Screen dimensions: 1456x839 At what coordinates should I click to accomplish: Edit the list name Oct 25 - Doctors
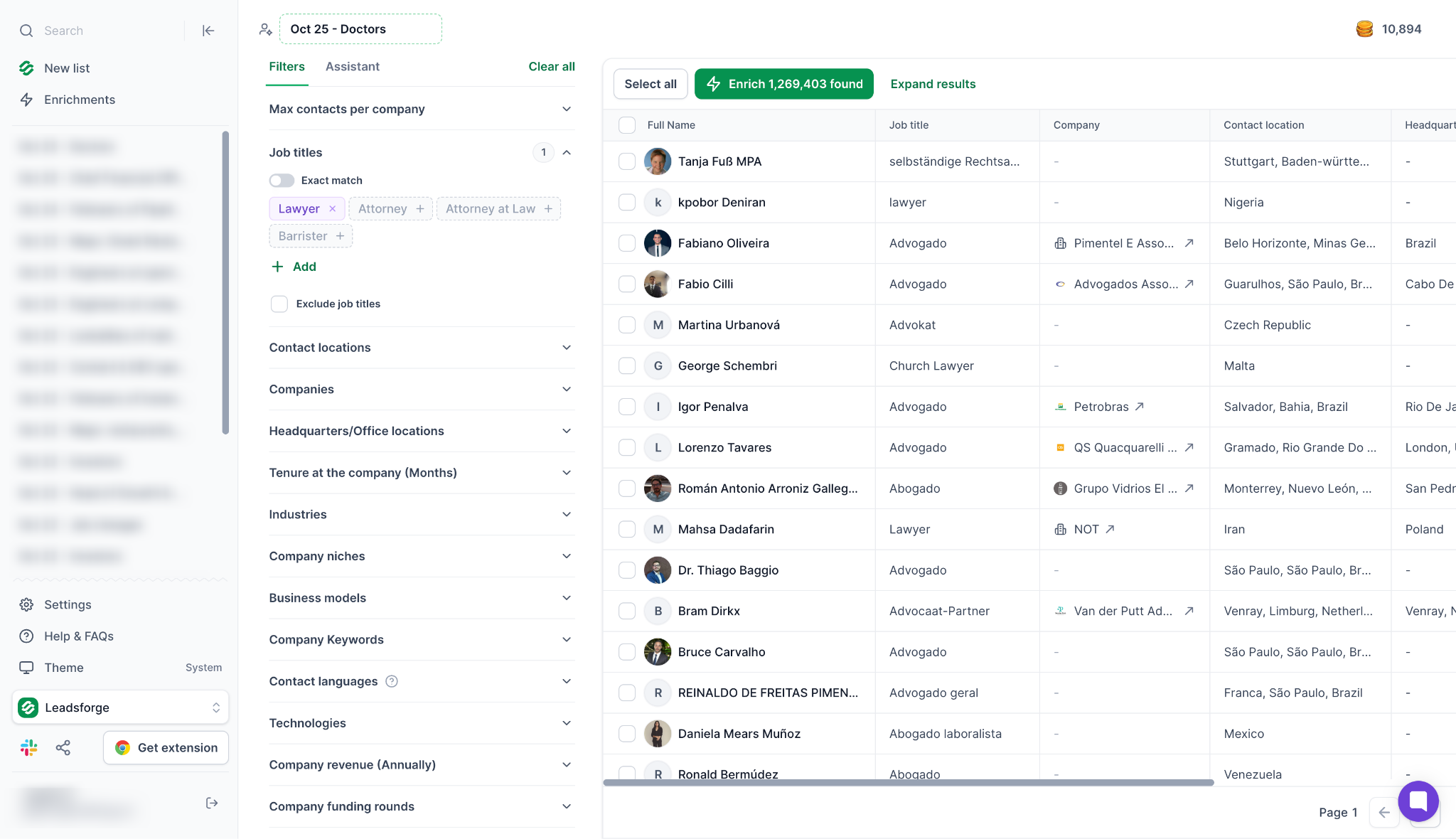pos(360,29)
